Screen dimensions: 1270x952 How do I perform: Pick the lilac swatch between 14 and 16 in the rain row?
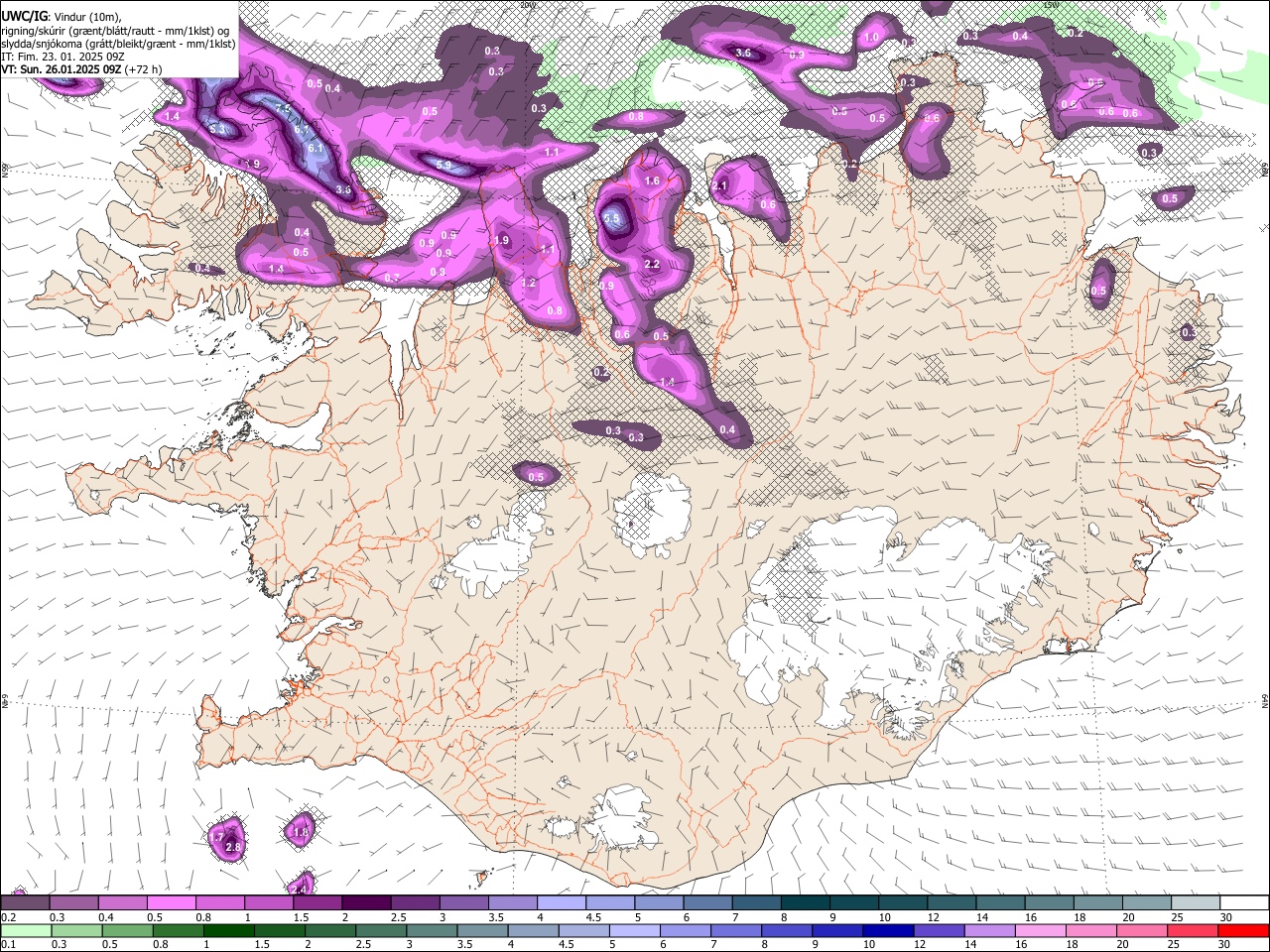988,930
